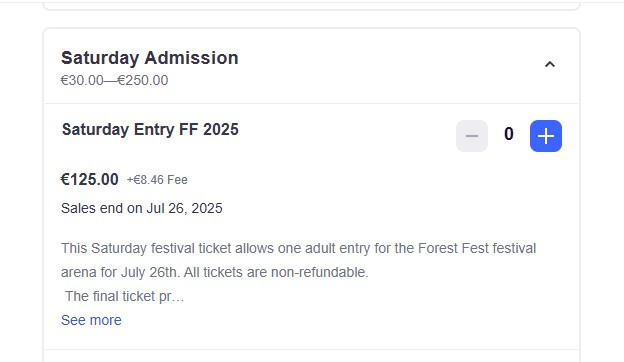The image size is (624, 362).
Task: Open See more for ticket description
Action: tap(91, 320)
